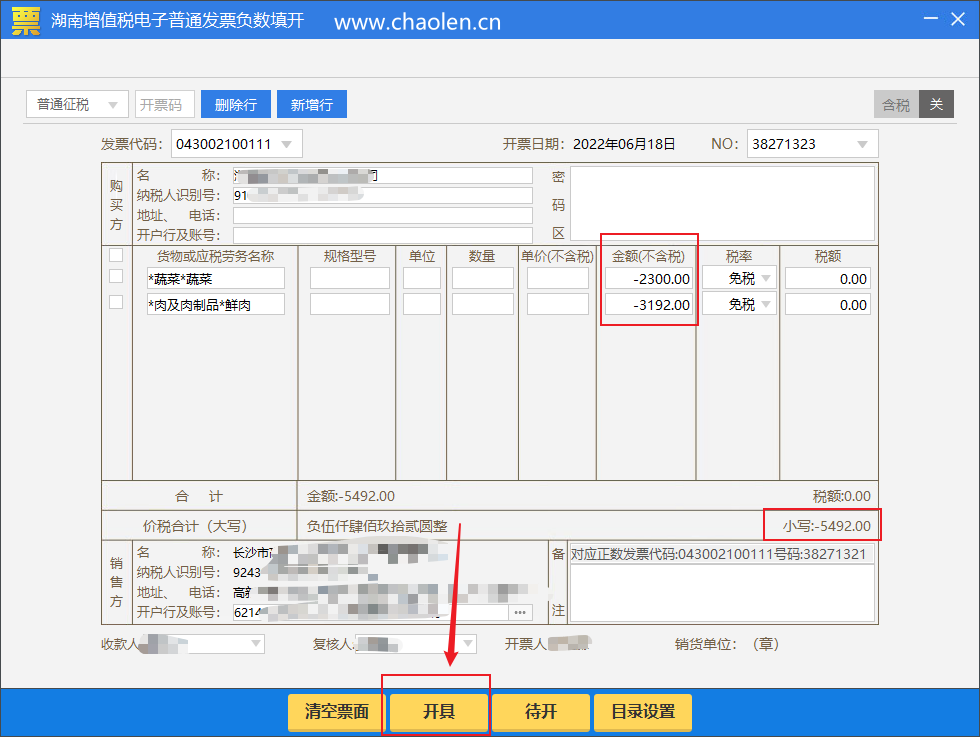Viewport: 980px width, 737px height.
Task: Click the 备注 line with 对应正数发票代码
Action: tap(722, 554)
